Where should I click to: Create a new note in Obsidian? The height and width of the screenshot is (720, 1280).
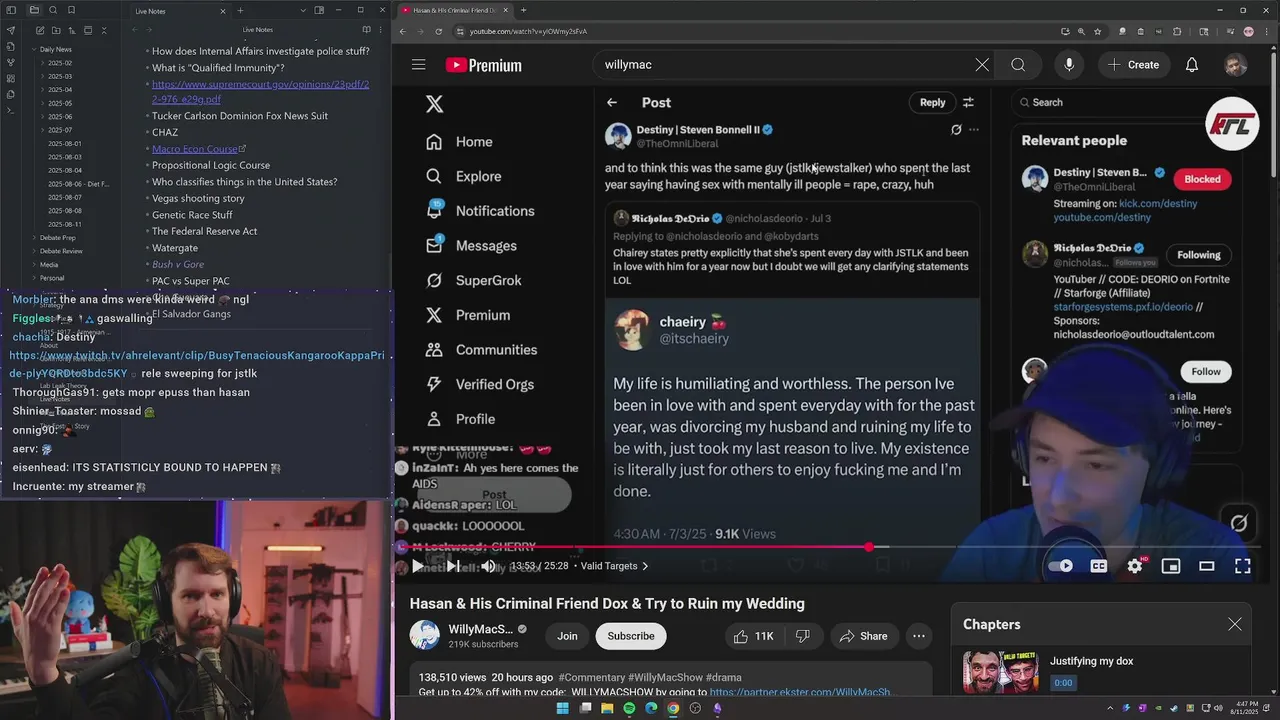tap(38, 30)
